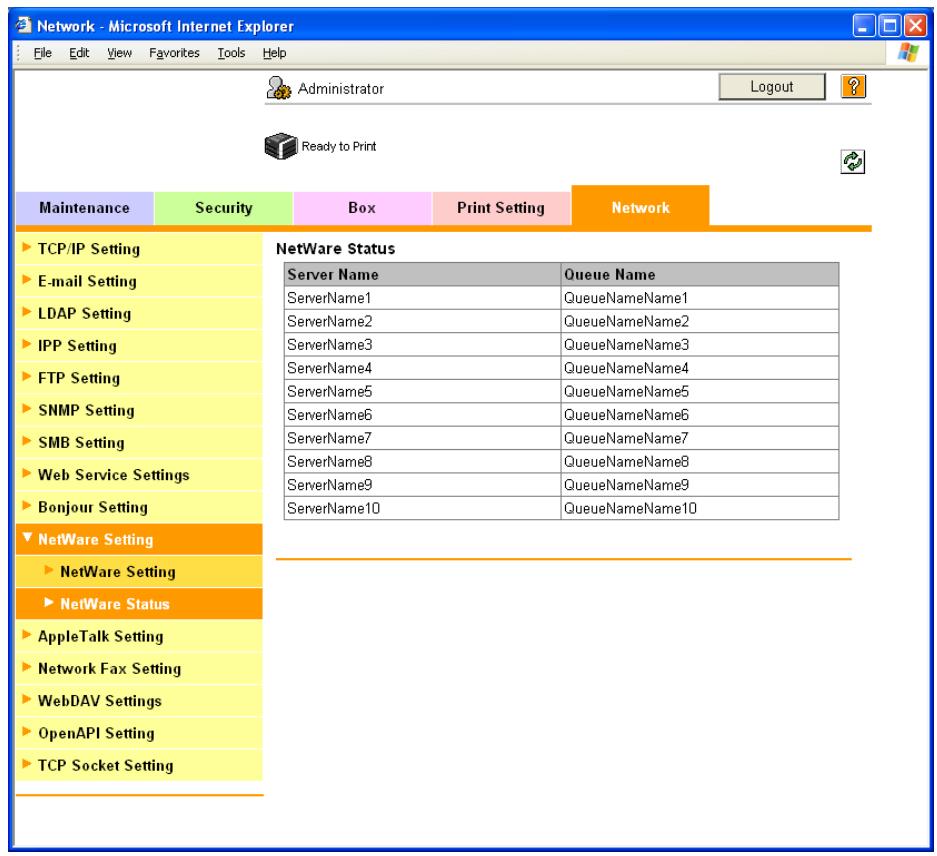
Task: Select the ServerName1 cell
Action: coord(422,298)
